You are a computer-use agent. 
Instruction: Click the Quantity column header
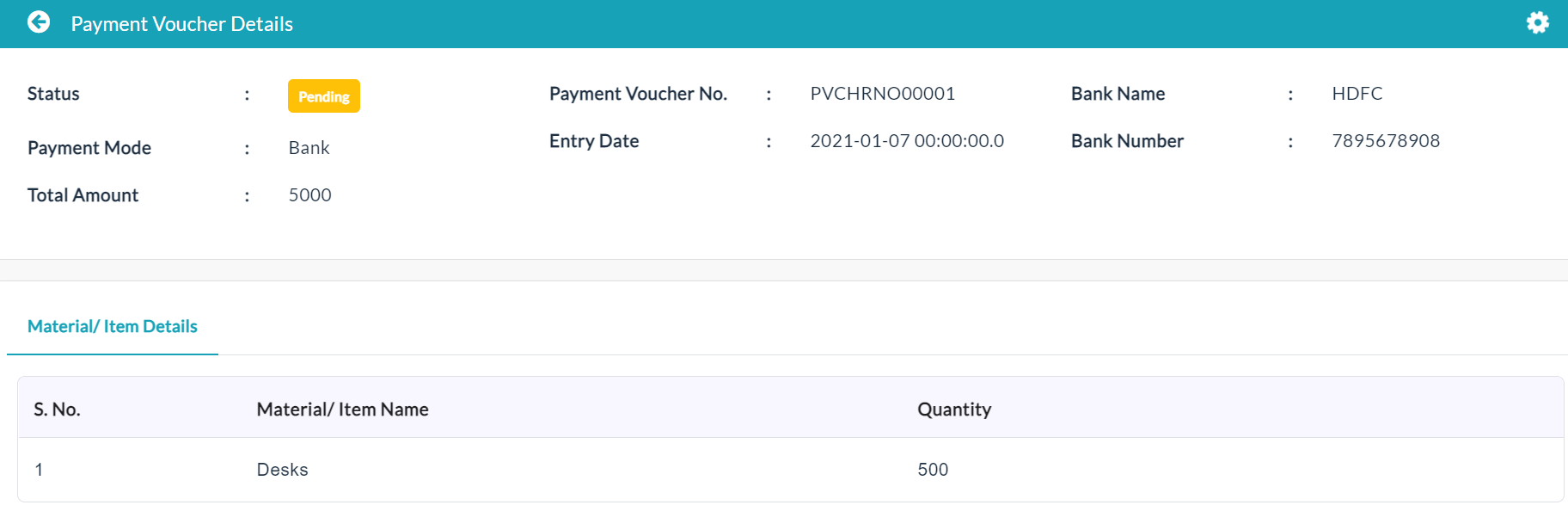(954, 410)
